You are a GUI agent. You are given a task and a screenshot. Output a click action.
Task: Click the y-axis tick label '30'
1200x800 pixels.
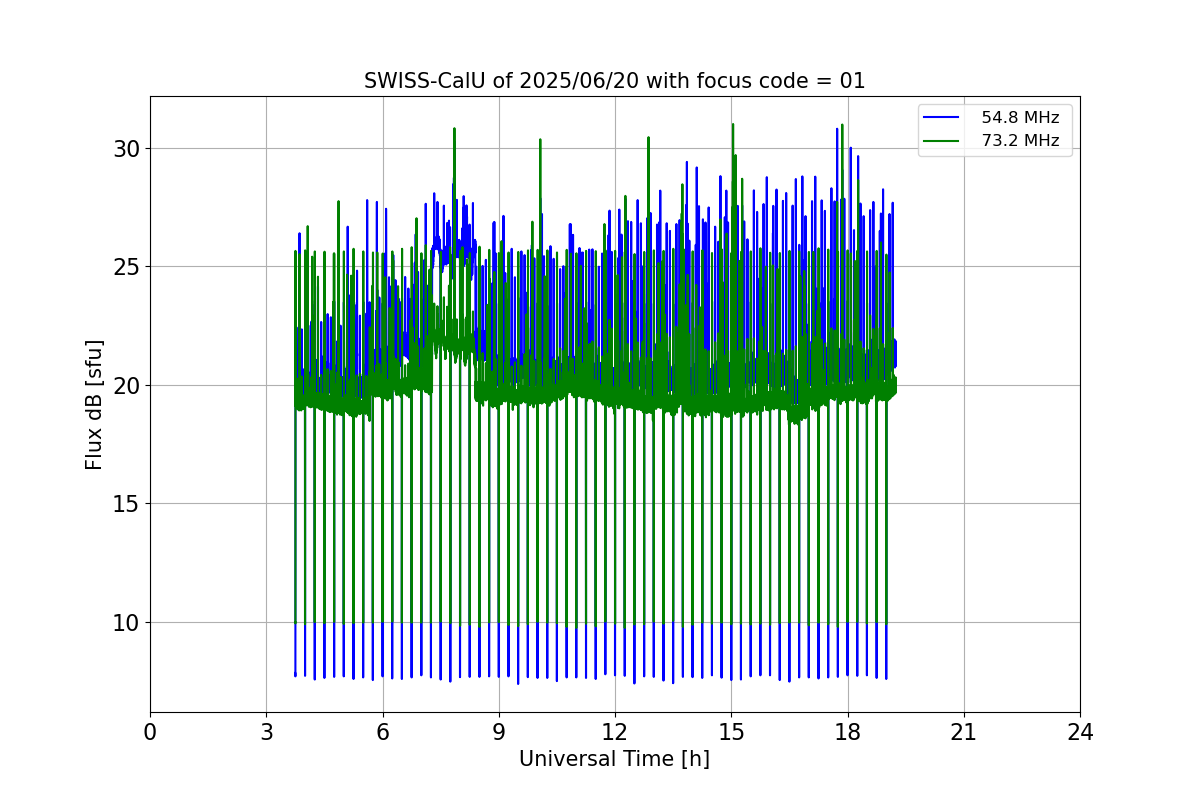(128, 149)
